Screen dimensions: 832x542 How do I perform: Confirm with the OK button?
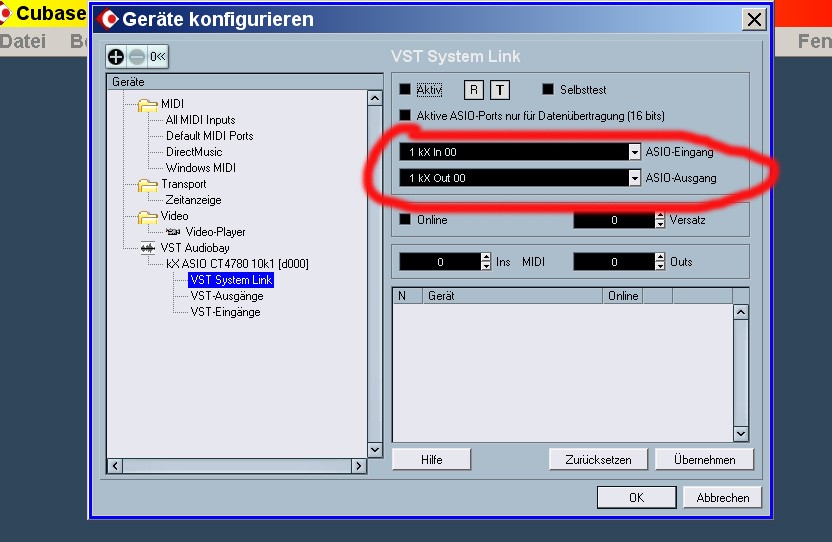[636, 497]
